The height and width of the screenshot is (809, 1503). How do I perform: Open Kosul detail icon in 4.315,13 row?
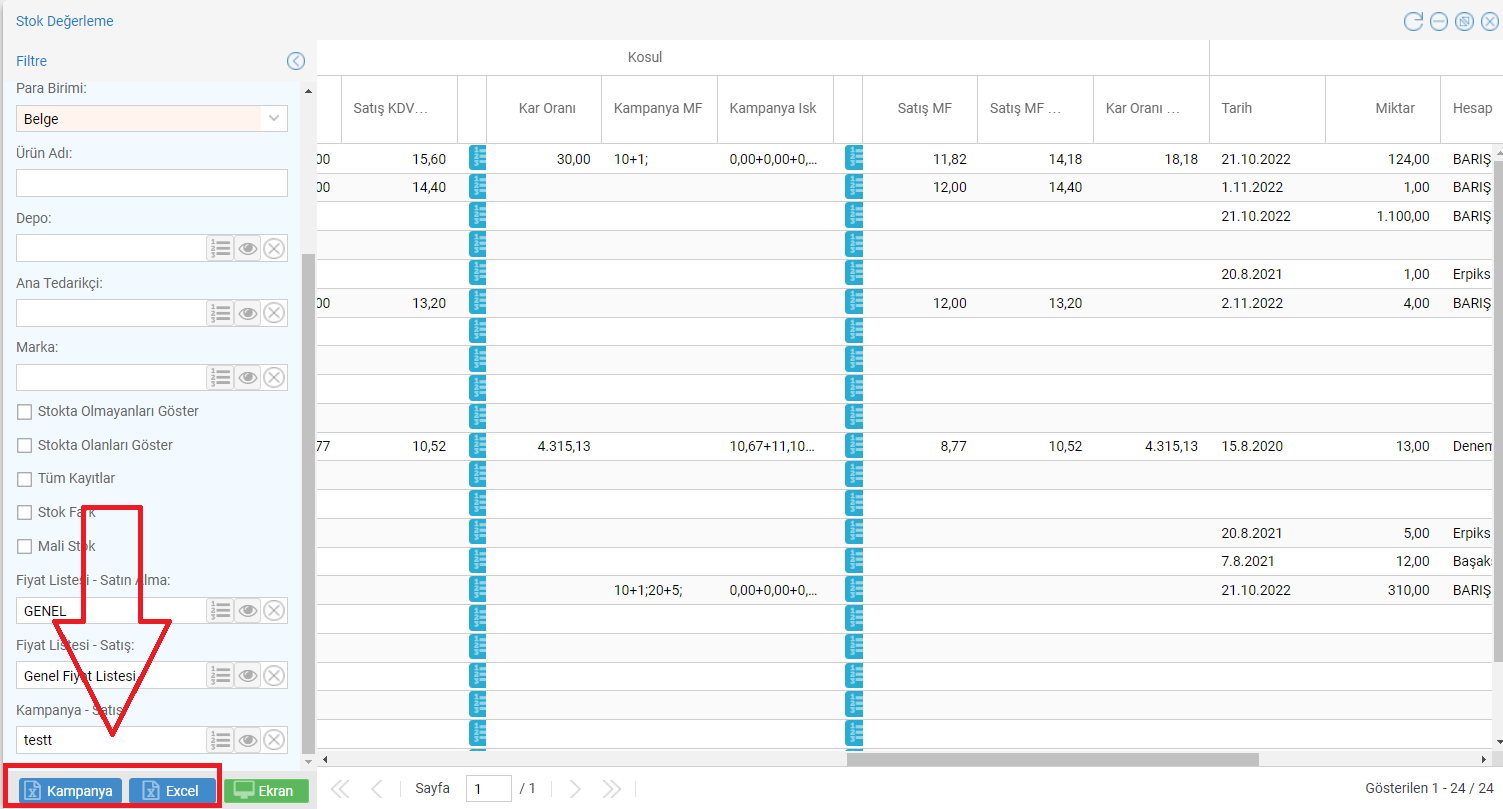pyautogui.click(x=477, y=446)
